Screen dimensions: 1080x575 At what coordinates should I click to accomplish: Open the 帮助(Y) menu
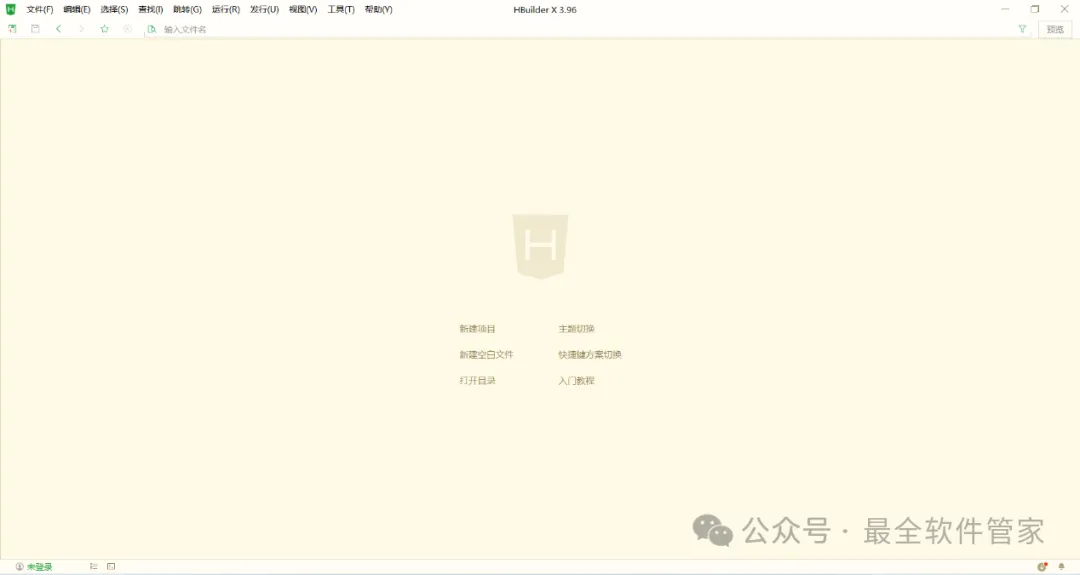click(379, 10)
